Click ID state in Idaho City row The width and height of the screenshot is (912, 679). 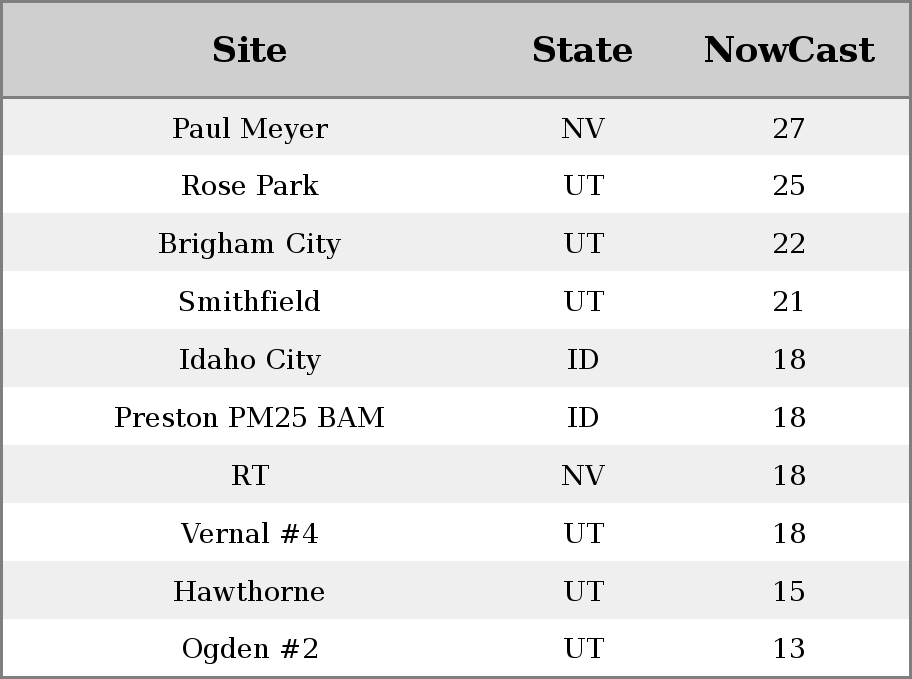click(x=583, y=360)
